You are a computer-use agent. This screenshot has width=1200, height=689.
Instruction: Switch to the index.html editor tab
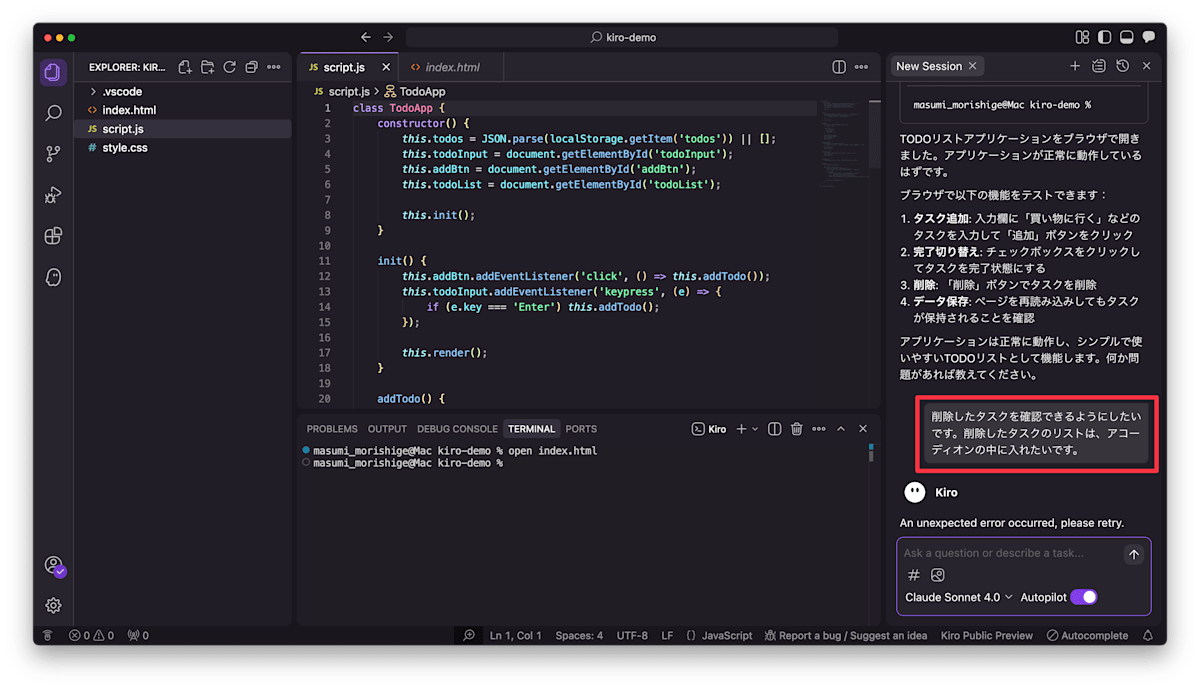tap(452, 67)
